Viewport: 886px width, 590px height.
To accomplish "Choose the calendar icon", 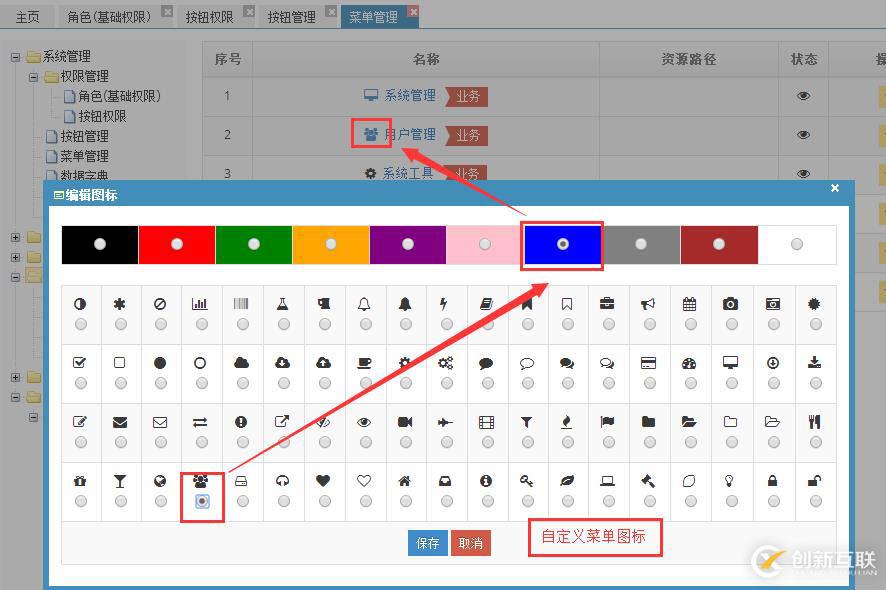I will 689,304.
